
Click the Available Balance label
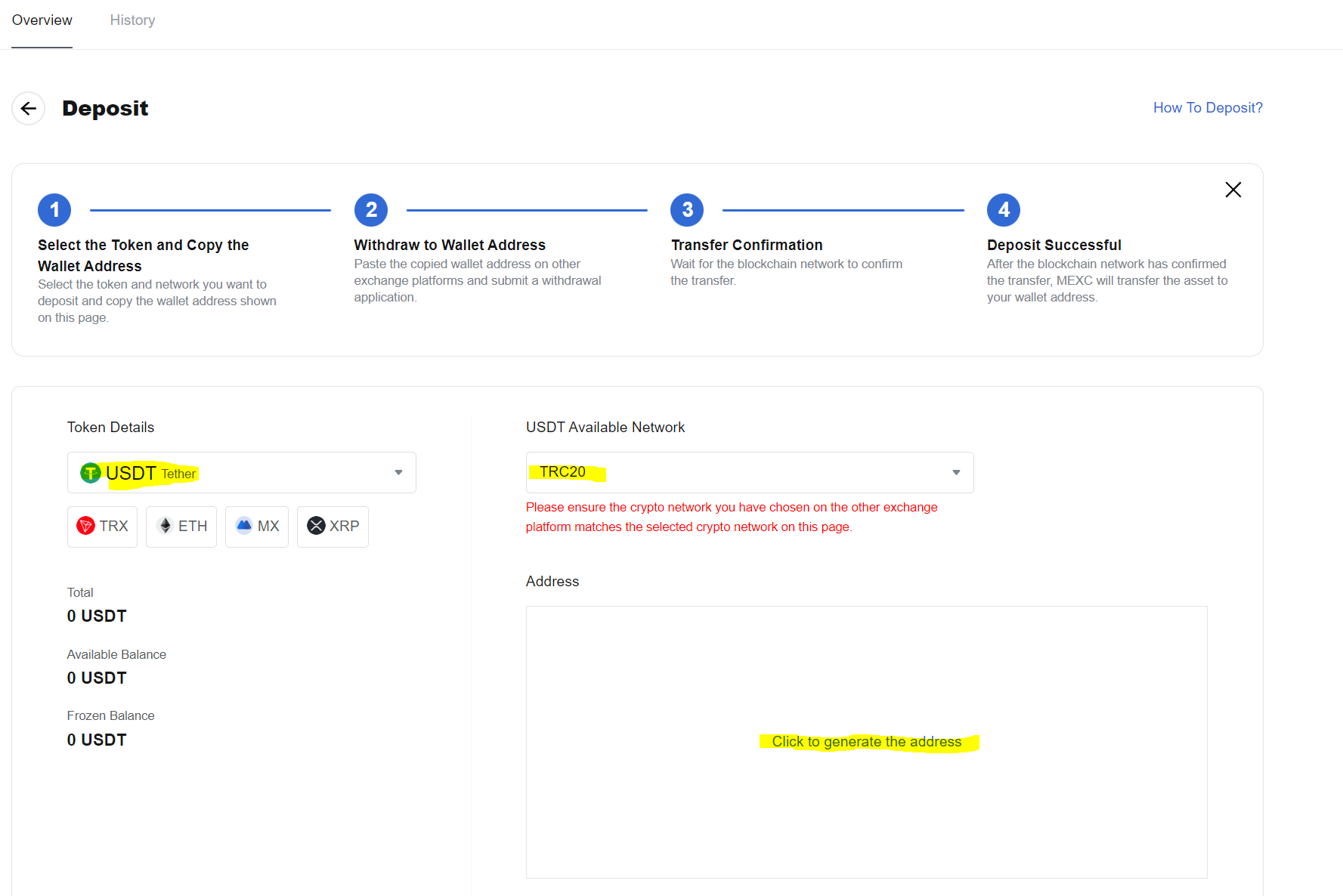click(x=116, y=655)
